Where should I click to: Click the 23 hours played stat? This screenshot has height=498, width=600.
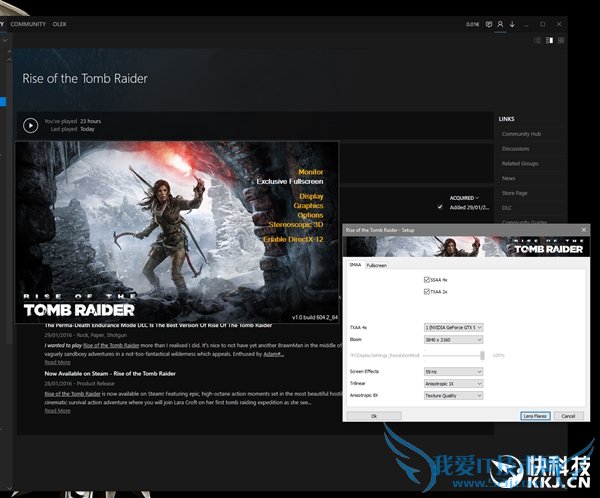90,121
